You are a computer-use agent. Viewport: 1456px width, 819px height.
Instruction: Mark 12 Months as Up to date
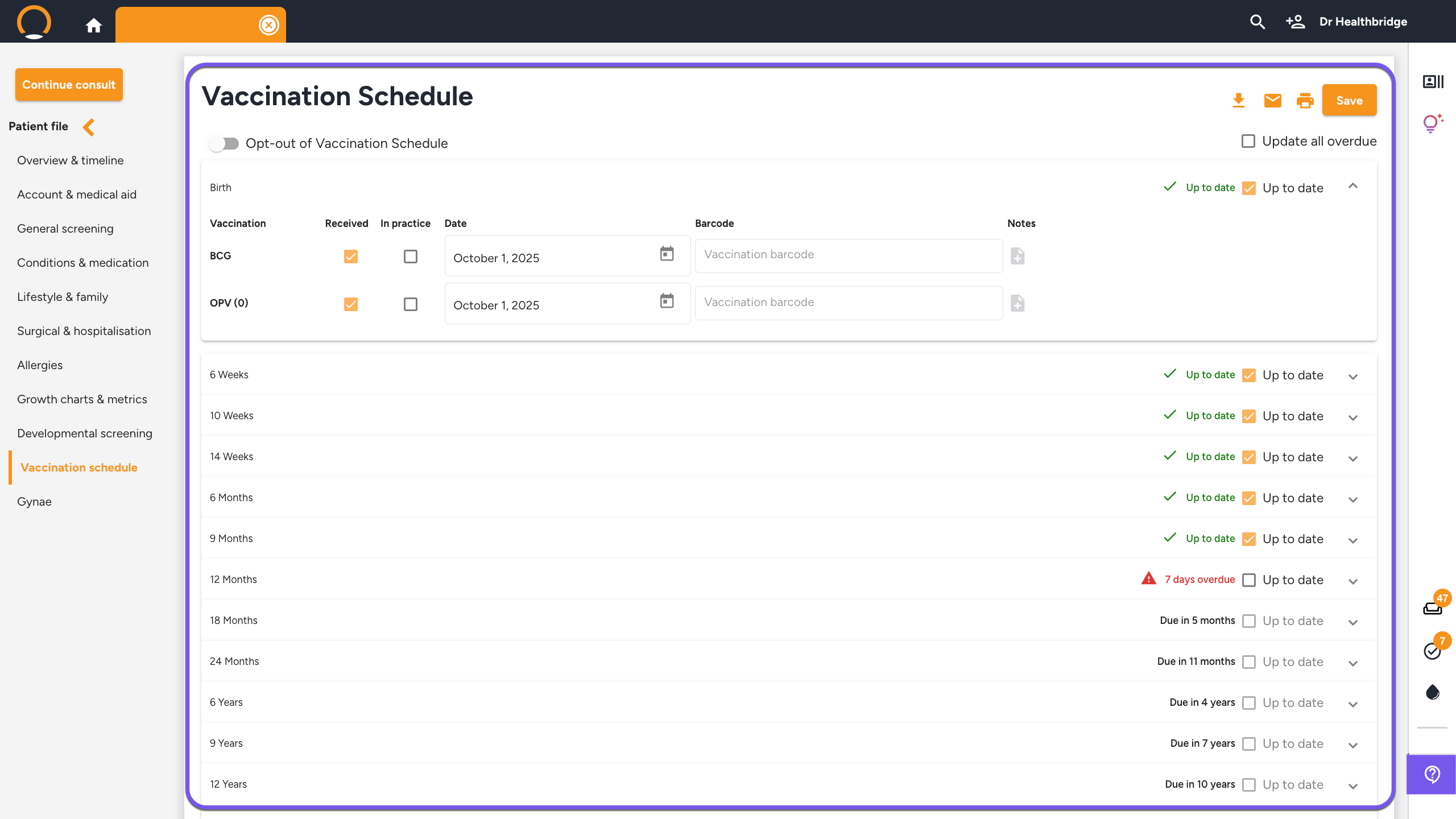point(1249,580)
